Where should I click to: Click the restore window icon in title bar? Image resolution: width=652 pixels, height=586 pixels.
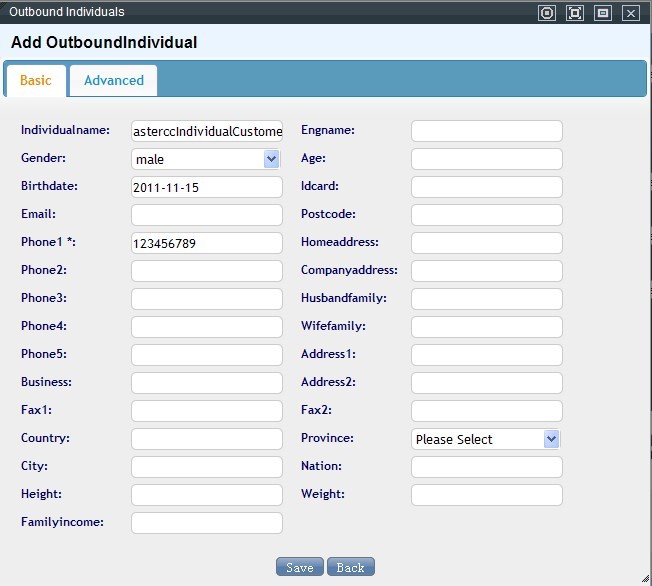pos(602,13)
